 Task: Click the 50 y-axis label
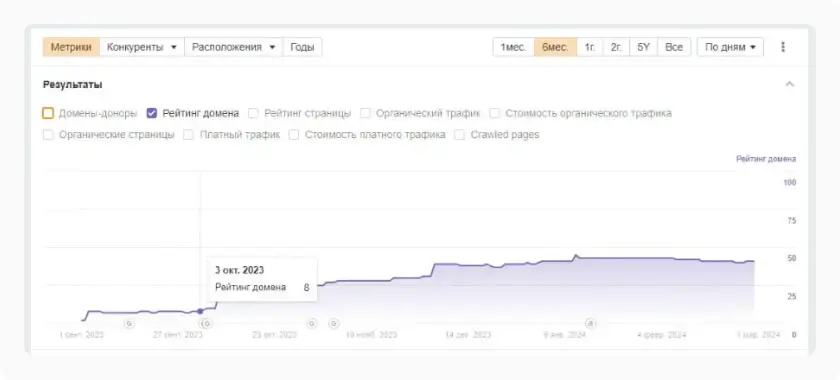(791, 258)
